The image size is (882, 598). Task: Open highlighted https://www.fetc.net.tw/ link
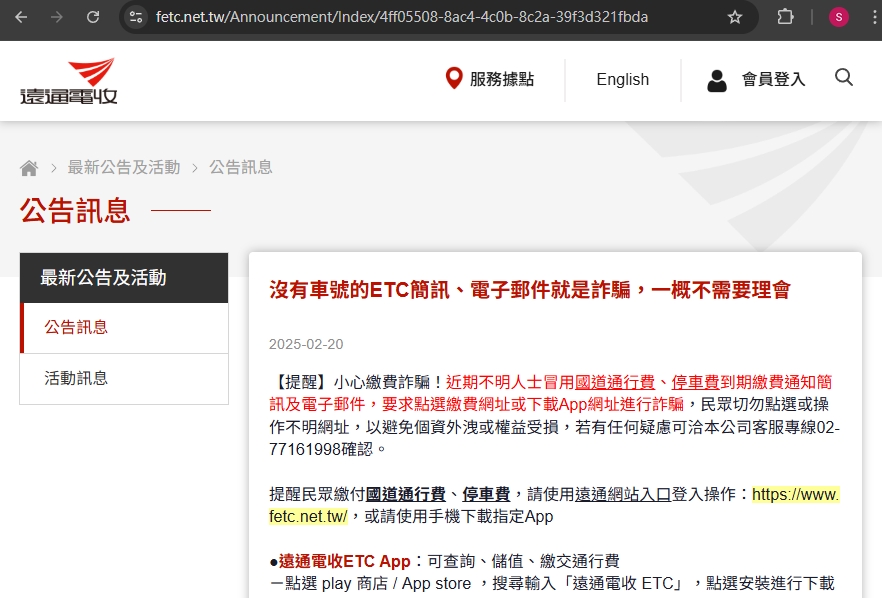[x=795, y=494]
